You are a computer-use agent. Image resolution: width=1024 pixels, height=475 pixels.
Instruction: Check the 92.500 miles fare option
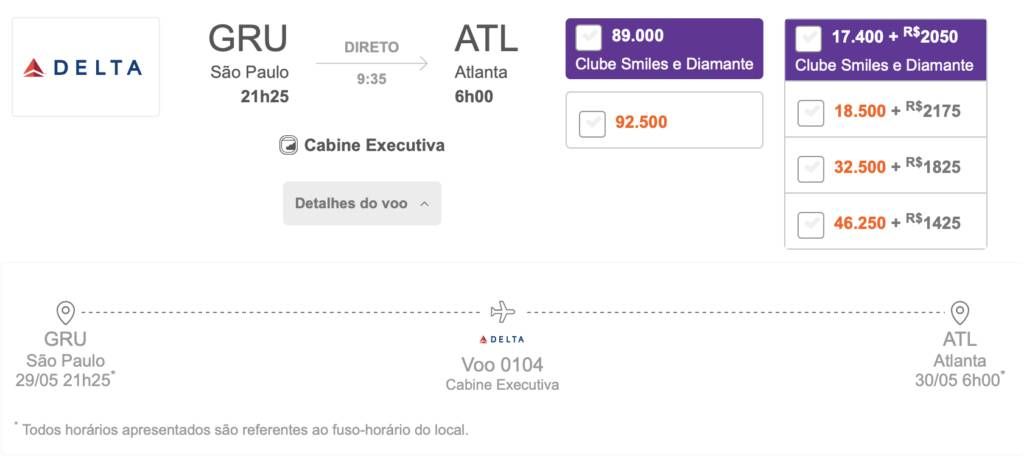click(592, 124)
